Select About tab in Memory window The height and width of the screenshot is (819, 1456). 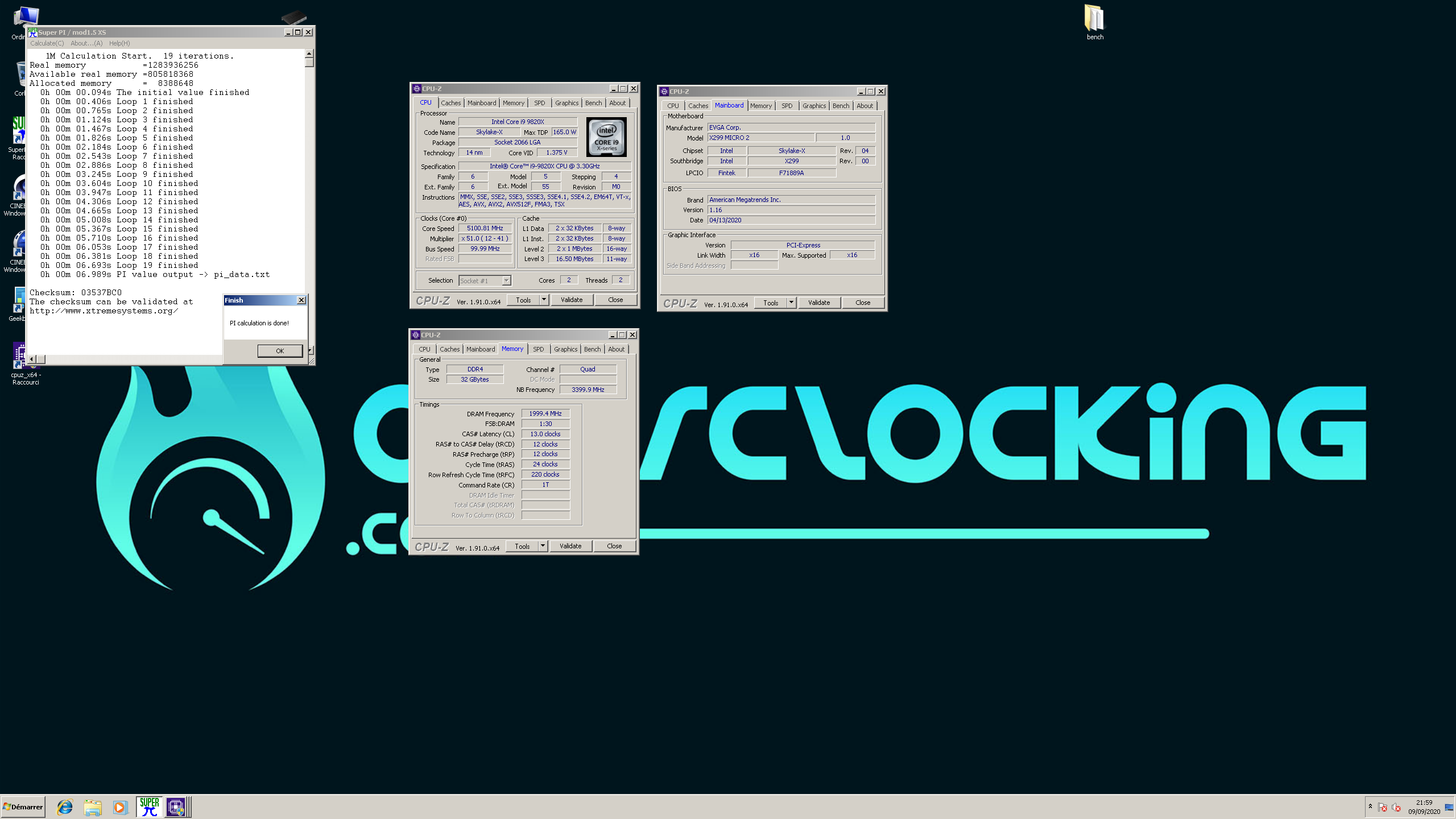click(x=616, y=349)
